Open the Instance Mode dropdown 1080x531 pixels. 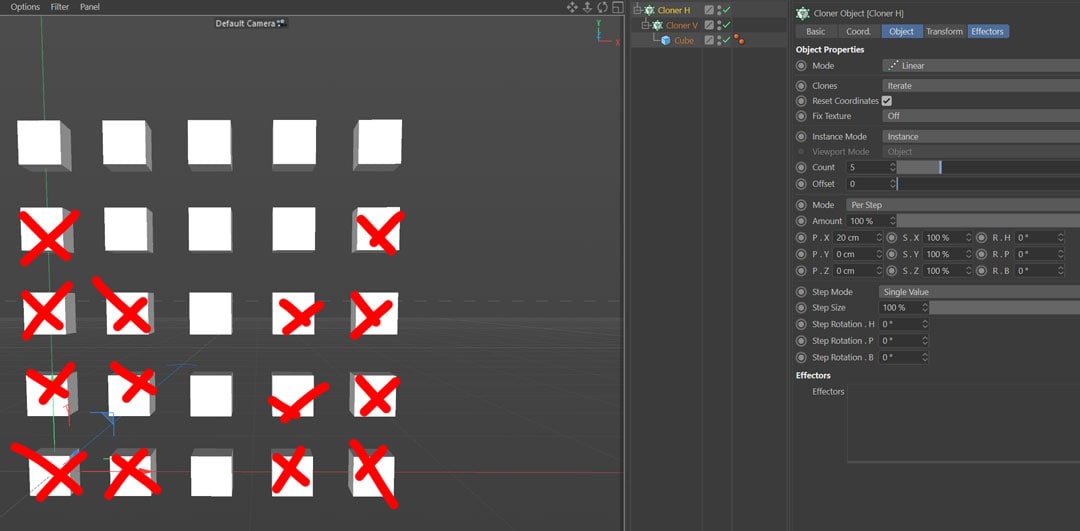981,137
